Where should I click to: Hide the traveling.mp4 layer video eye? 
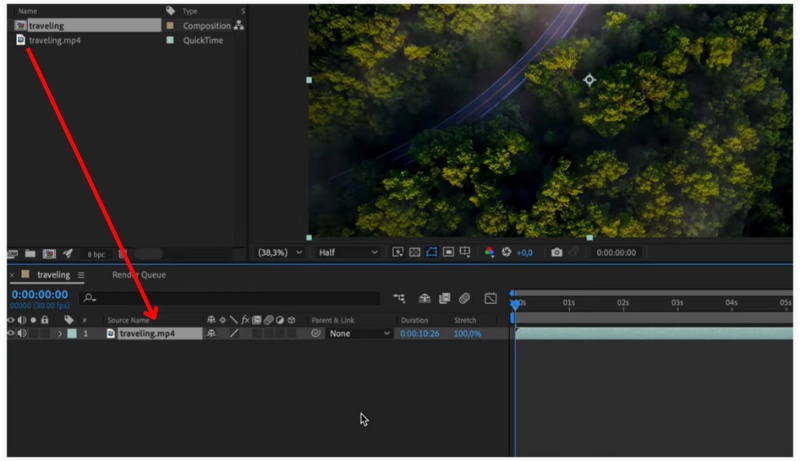(11, 333)
